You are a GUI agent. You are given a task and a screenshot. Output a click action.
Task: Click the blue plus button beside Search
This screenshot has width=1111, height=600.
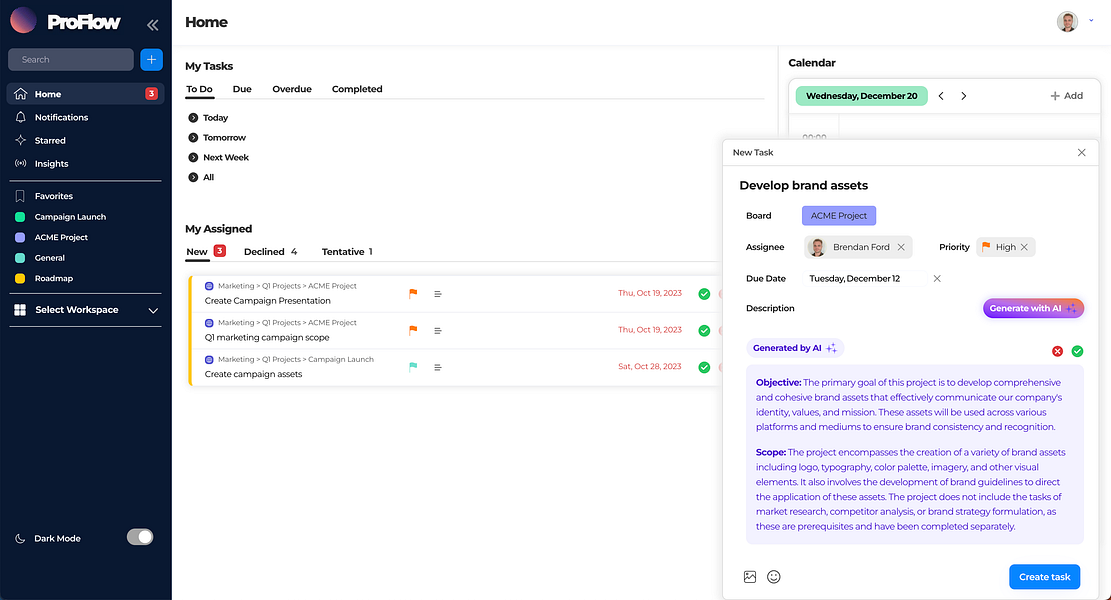click(151, 60)
